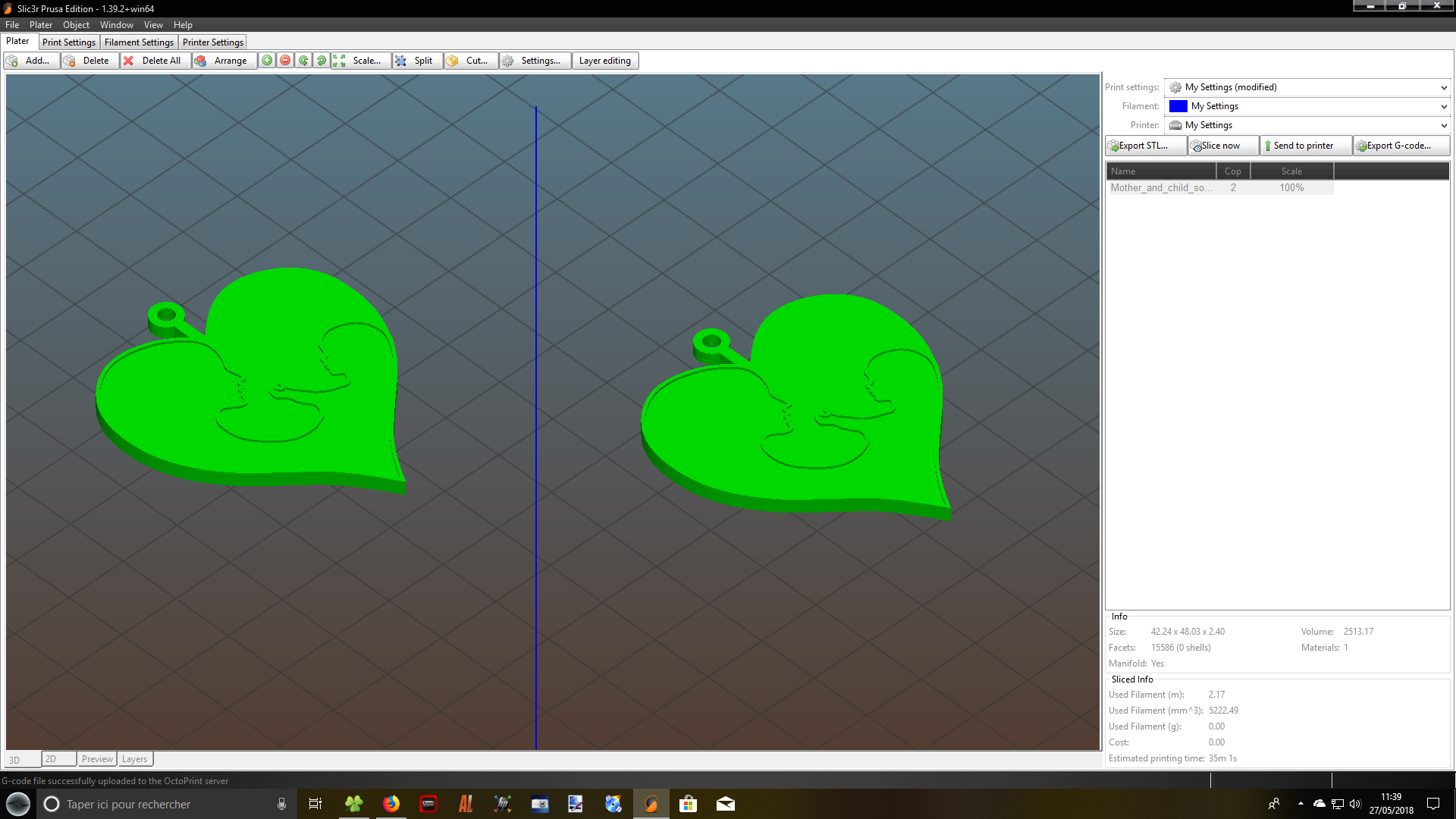Screen dimensions: 1456x819
Task: Click Delete All with red X
Action: [x=154, y=61]
